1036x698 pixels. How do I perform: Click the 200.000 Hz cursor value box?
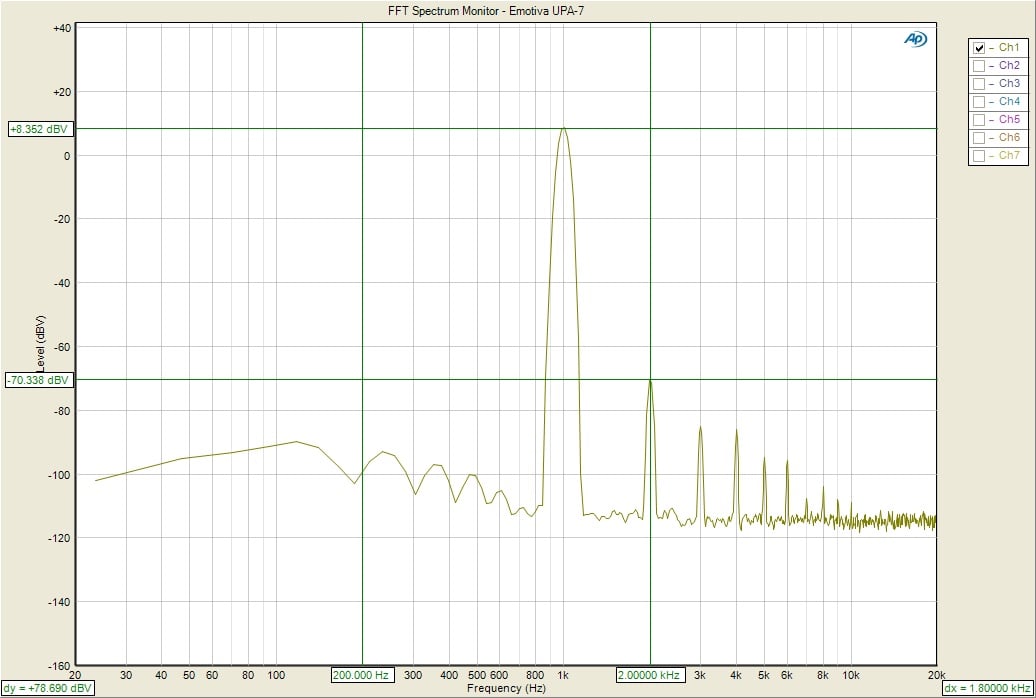[363, 675]
